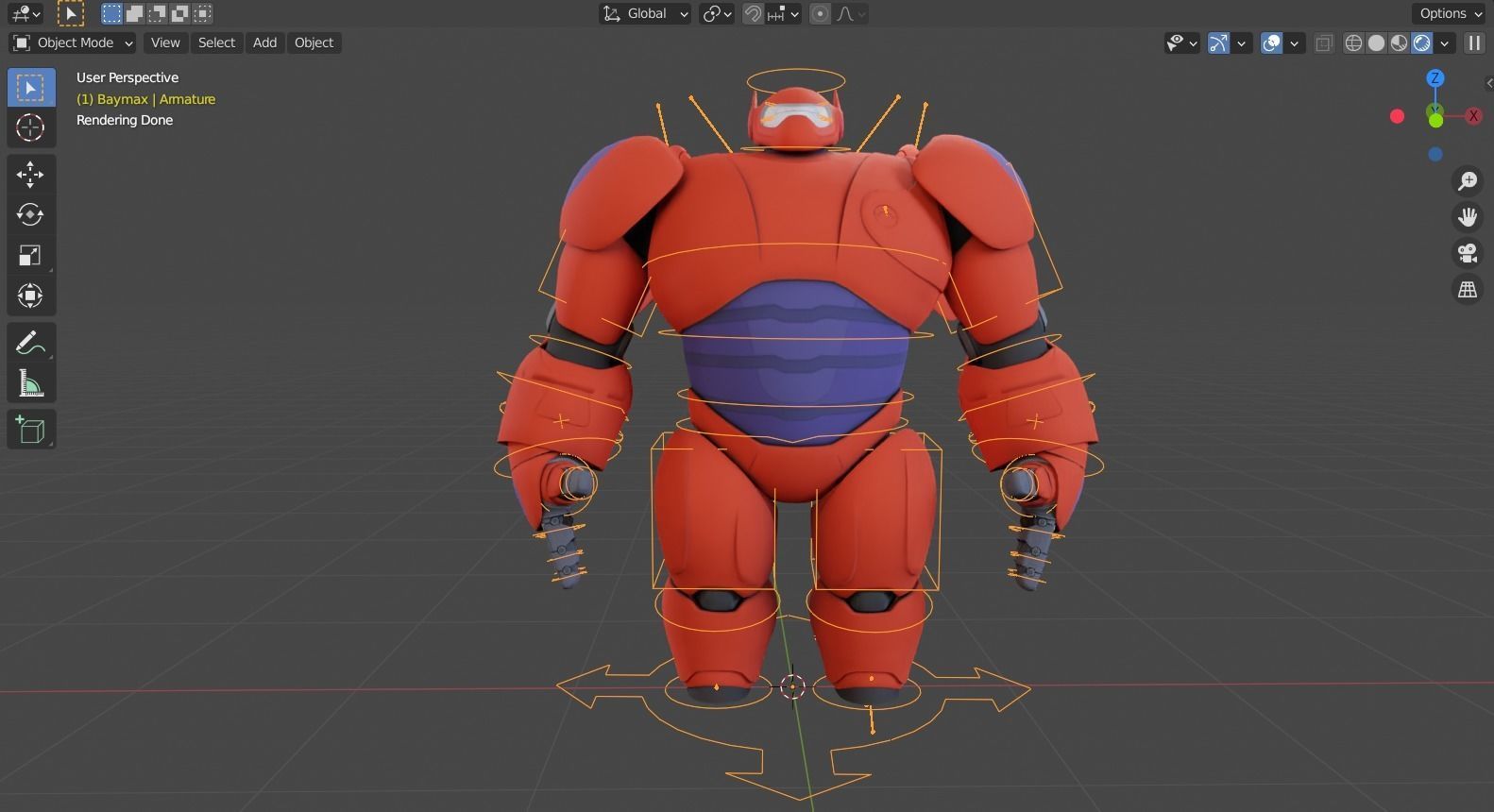Open the Global transform orientation dropdown

646,13
